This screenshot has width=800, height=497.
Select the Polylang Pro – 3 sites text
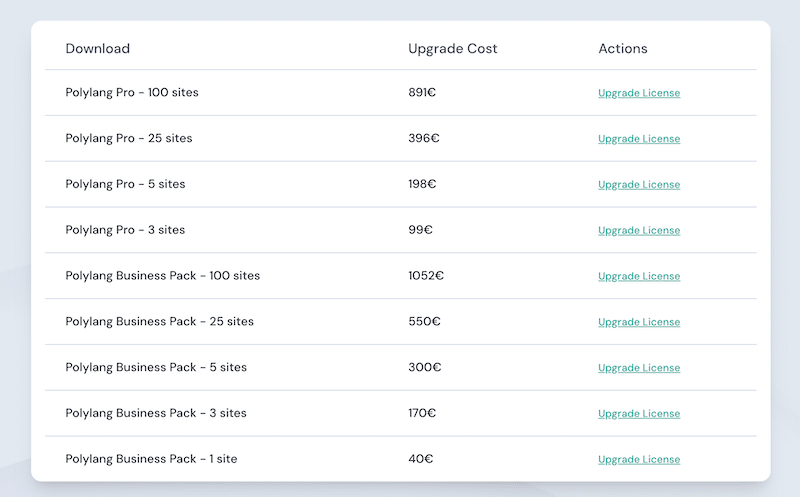[125, 230]
